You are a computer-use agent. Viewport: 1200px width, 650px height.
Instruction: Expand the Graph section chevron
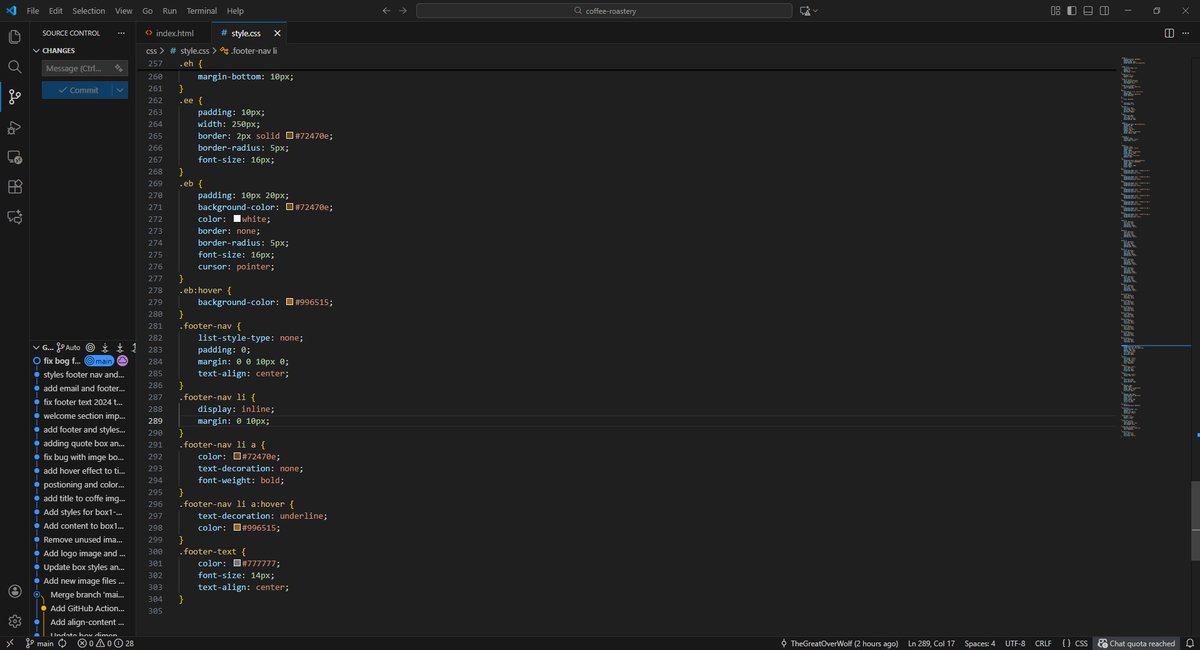coord(36,347)
